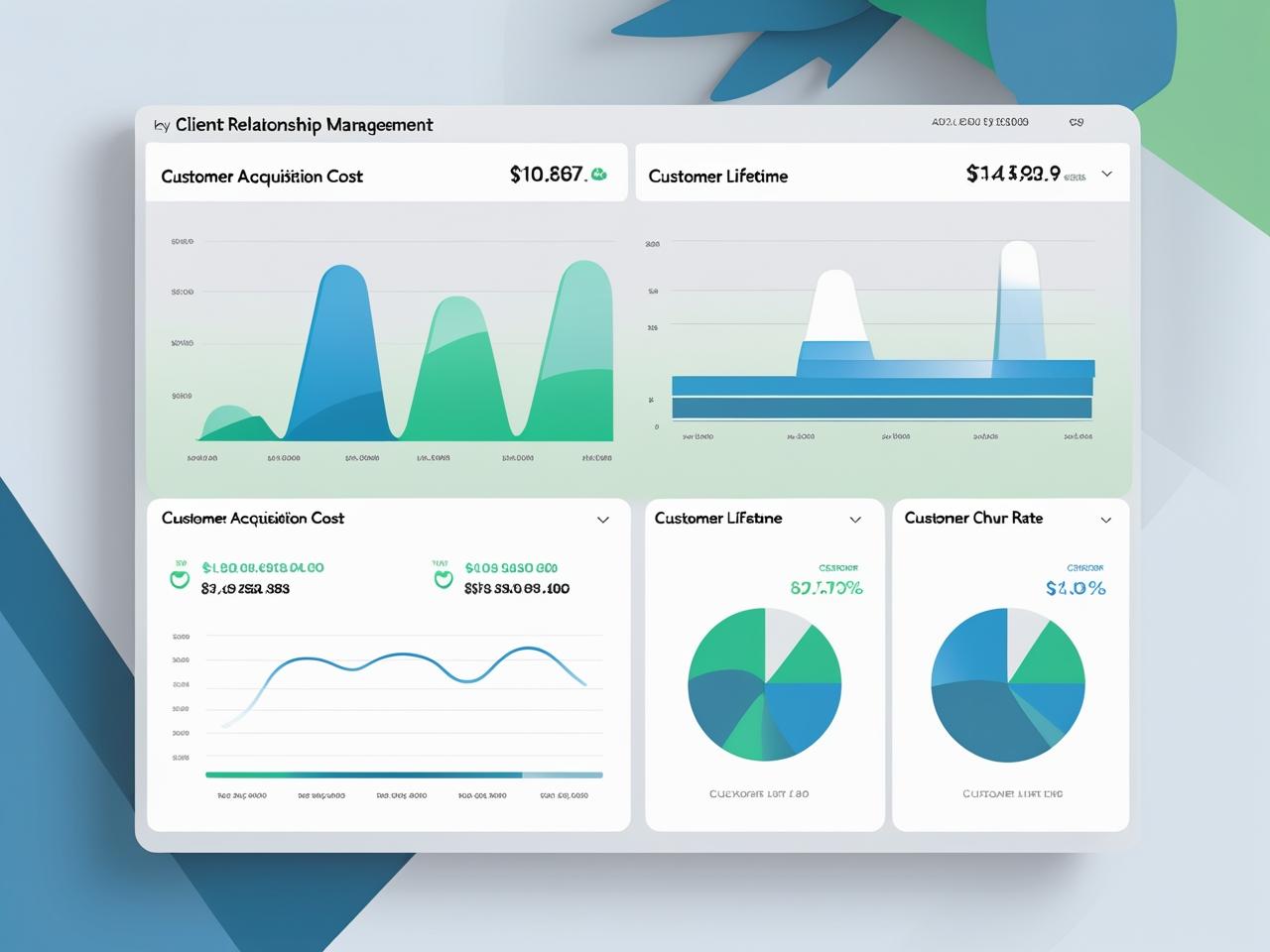Viewport: 1270px width, 952px height.
Task: Toggle the churn rate highlight on the pie chart
Action: [1008, 684]
